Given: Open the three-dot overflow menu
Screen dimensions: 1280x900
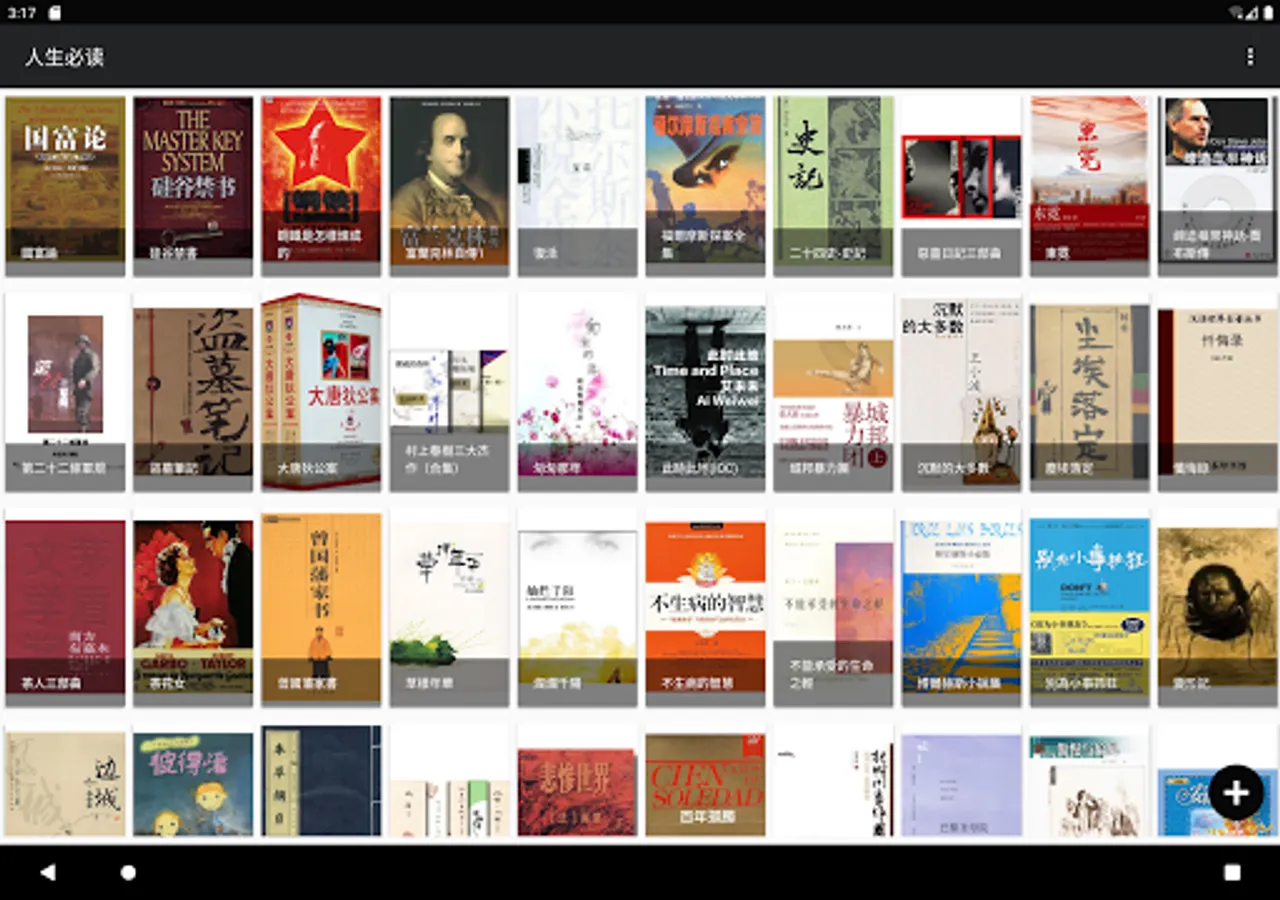Looking at the screenshot, I should [x=1249, y=57].
